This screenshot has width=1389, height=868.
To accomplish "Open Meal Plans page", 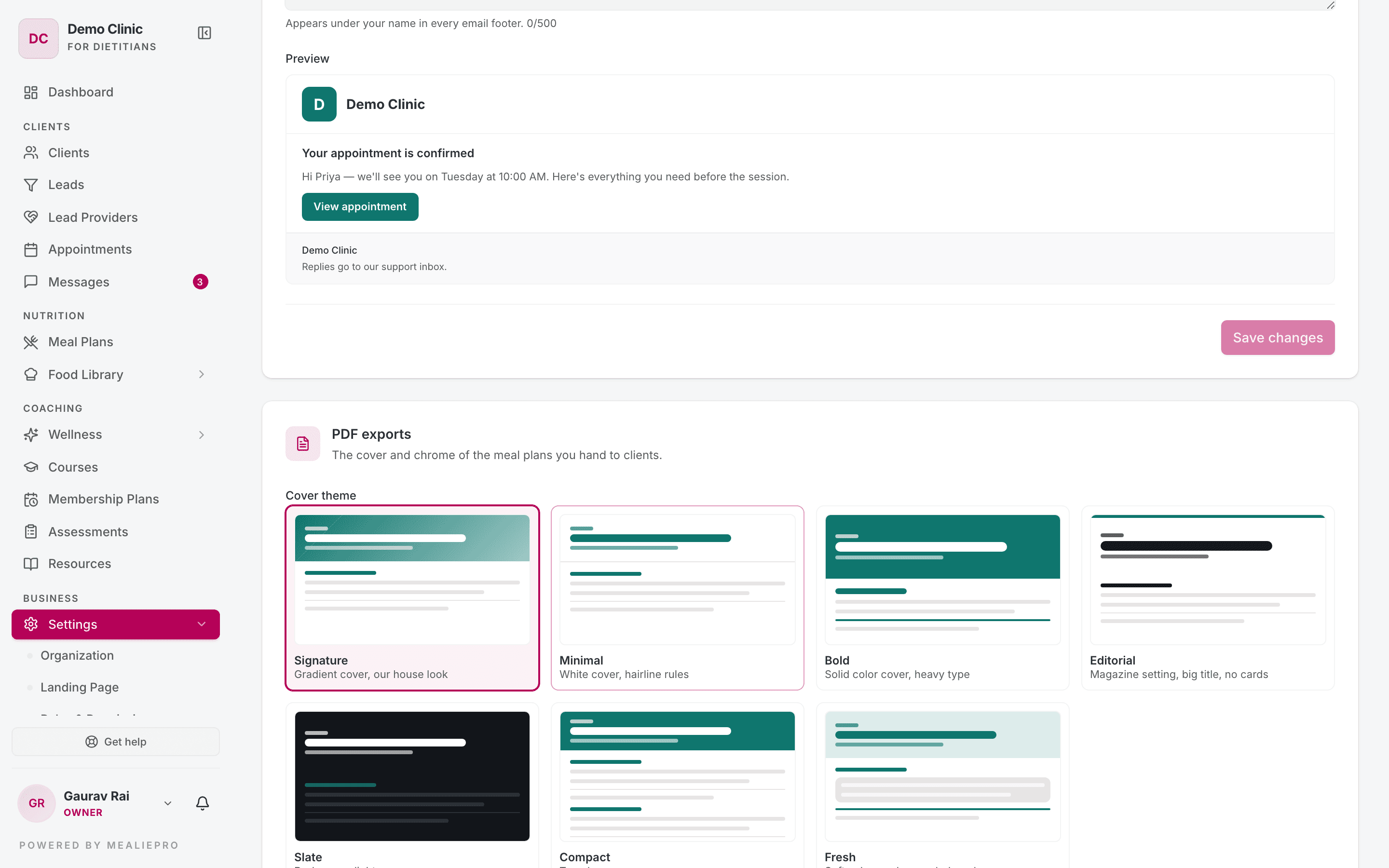I will (x=115, y=342).
